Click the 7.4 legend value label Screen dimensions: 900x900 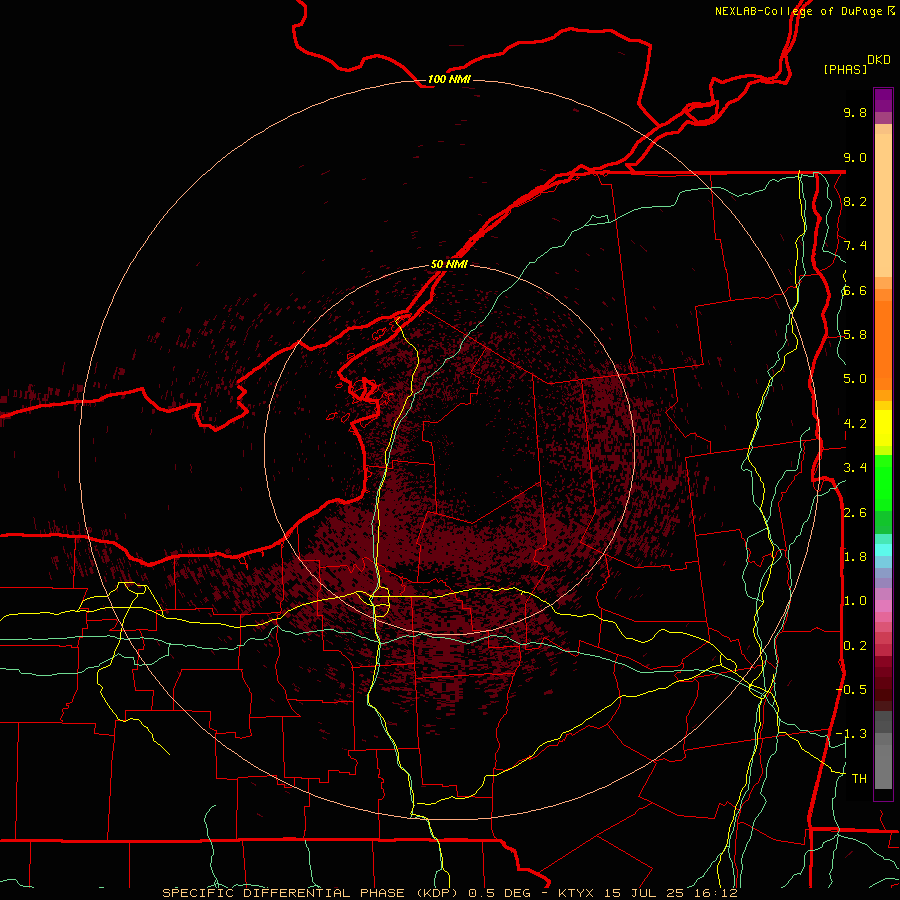(x=855, y=246)
